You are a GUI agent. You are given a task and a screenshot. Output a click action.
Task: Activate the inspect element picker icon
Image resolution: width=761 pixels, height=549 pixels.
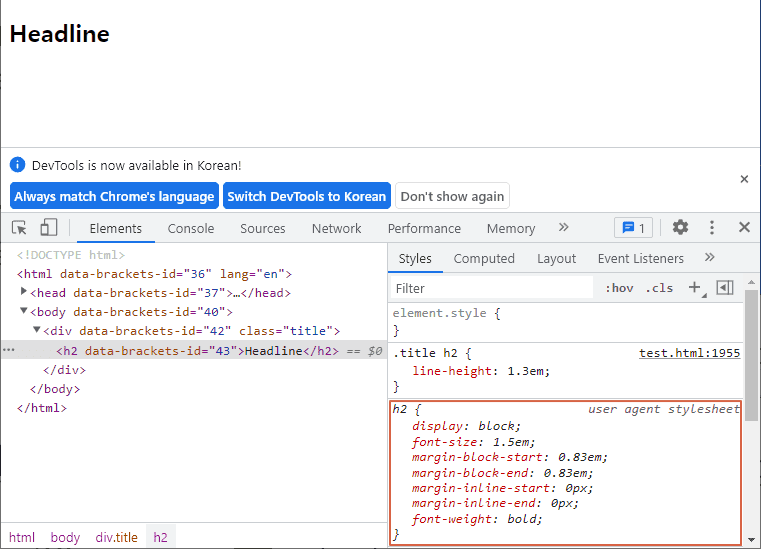tap(19, 228)
